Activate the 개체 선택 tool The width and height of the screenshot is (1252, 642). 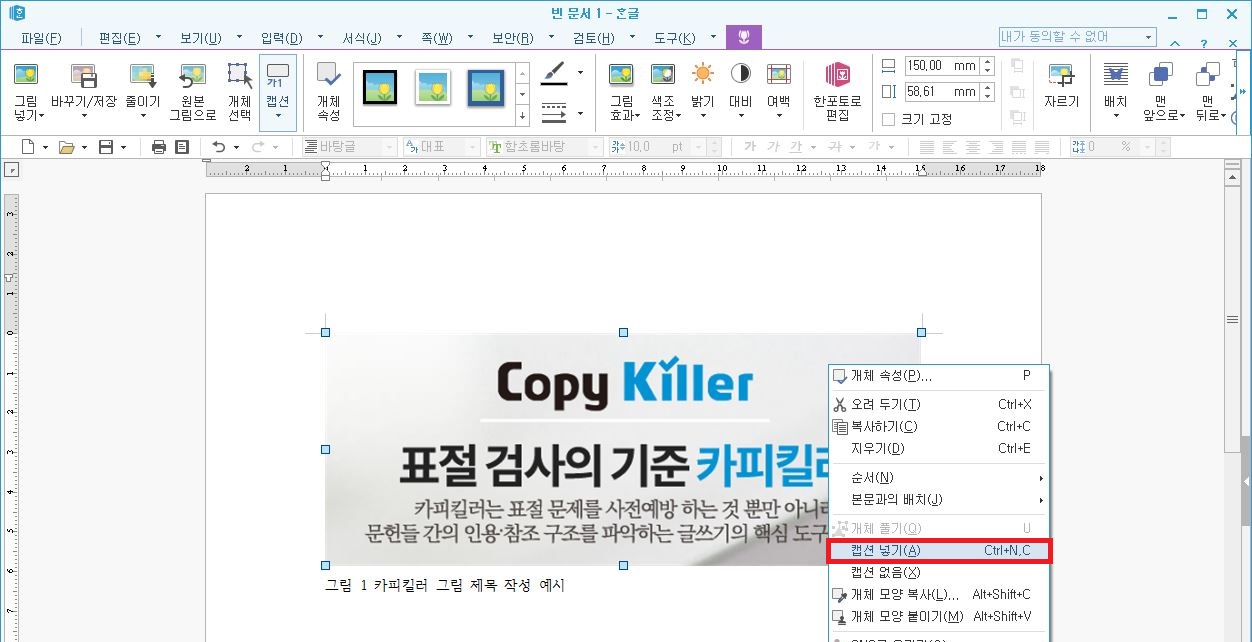tap(239, 92)
